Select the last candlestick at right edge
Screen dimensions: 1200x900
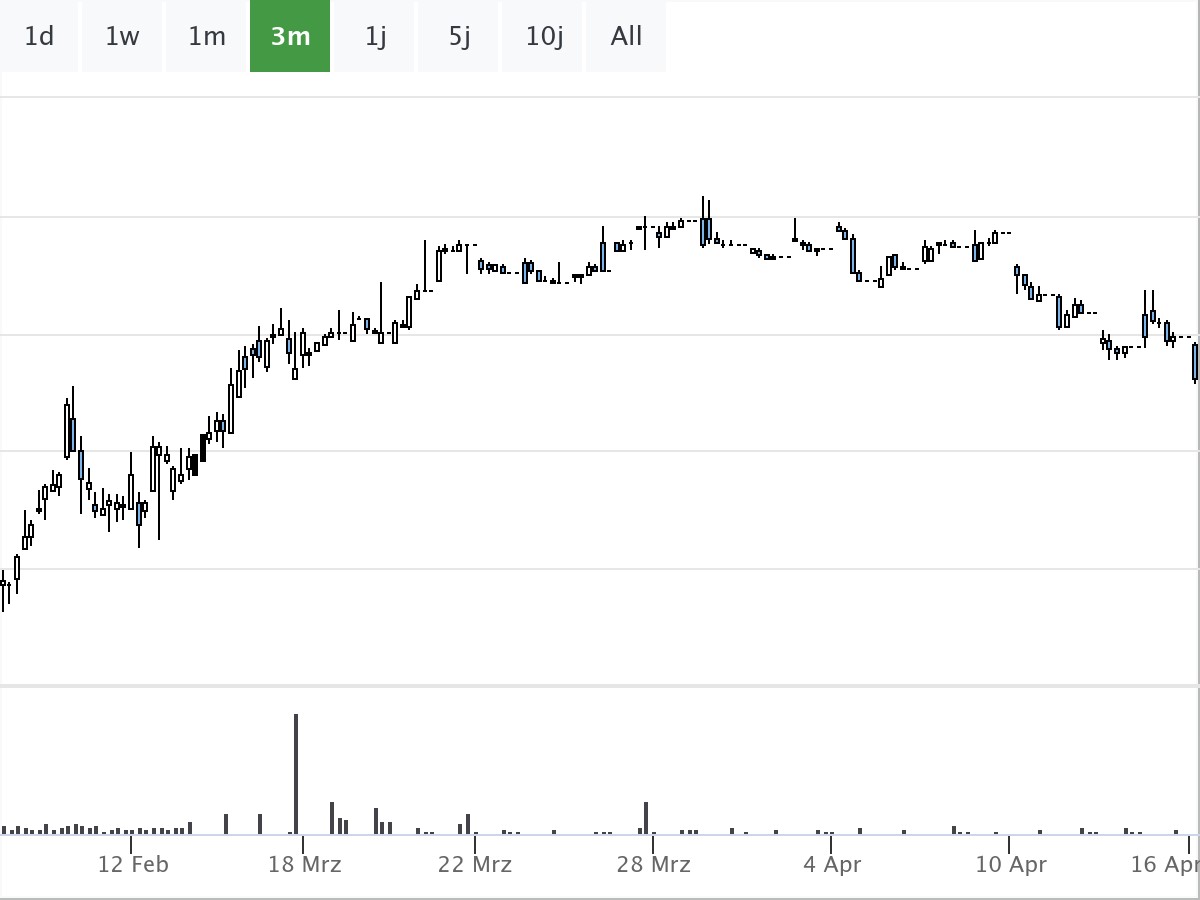pos(1195,362)
